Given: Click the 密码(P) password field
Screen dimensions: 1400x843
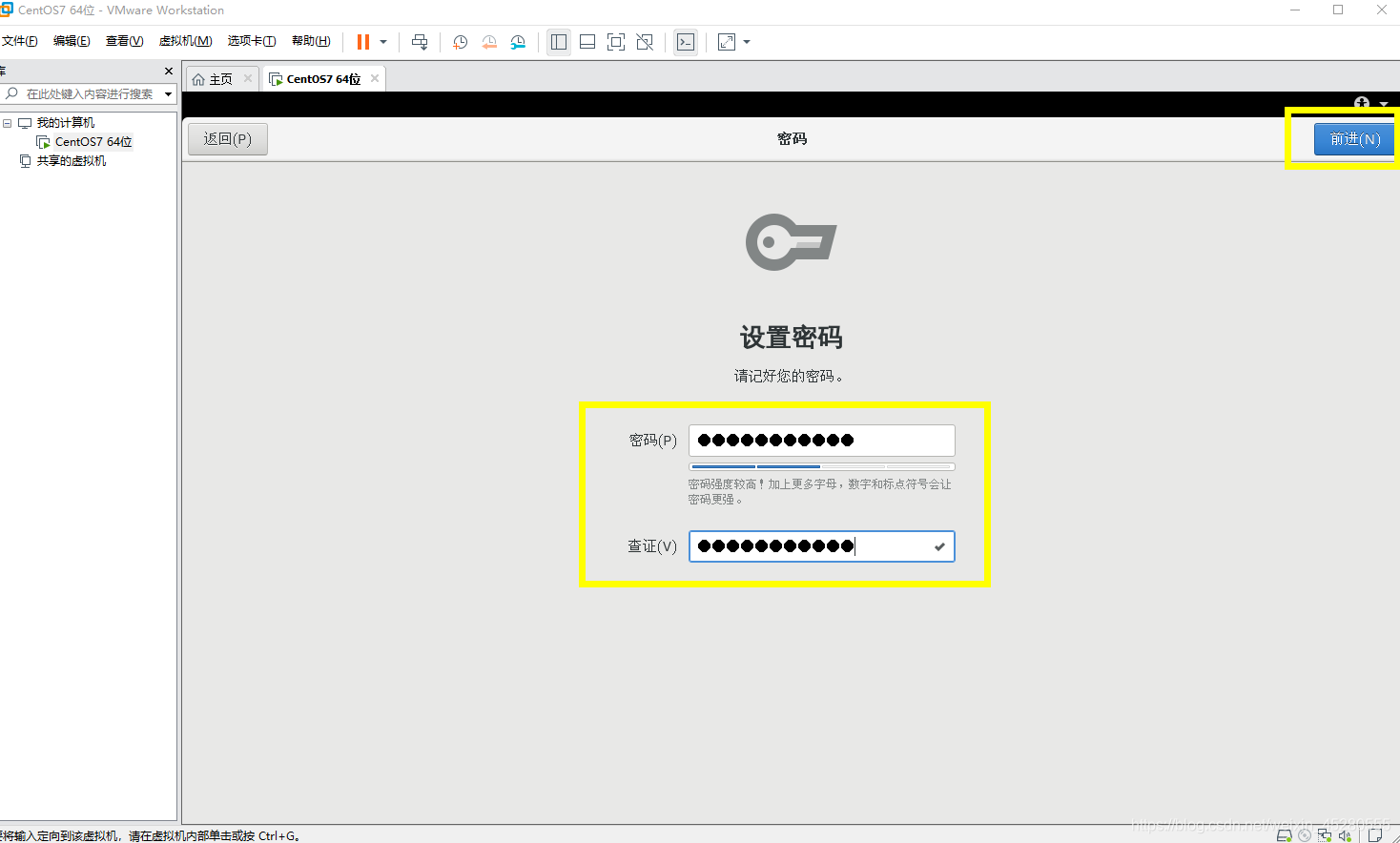Looking at the screenshot, I should point(822,441).
